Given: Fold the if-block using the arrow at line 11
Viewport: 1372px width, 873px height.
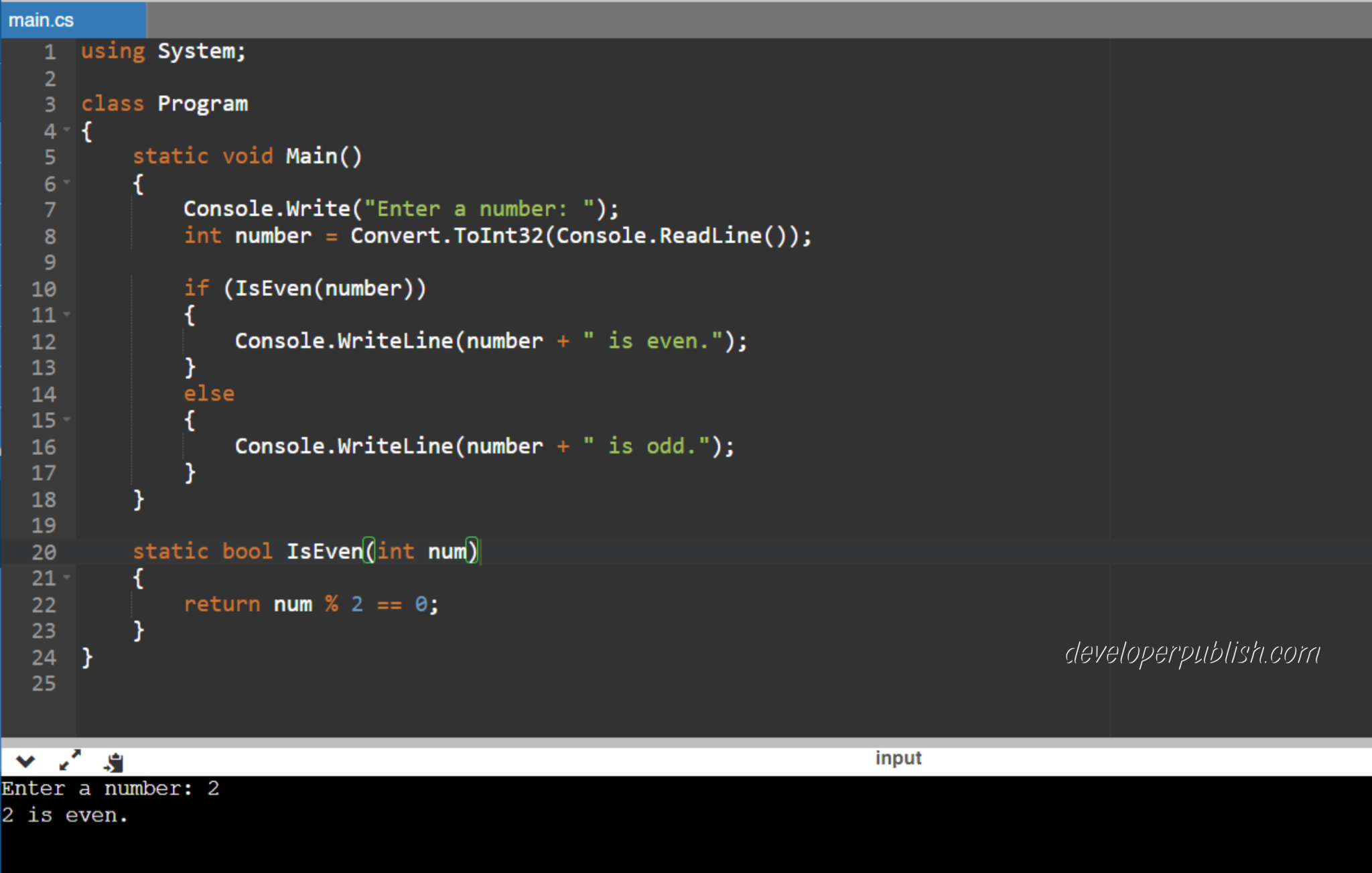Looking at the screenshot, I should point(68,314).
